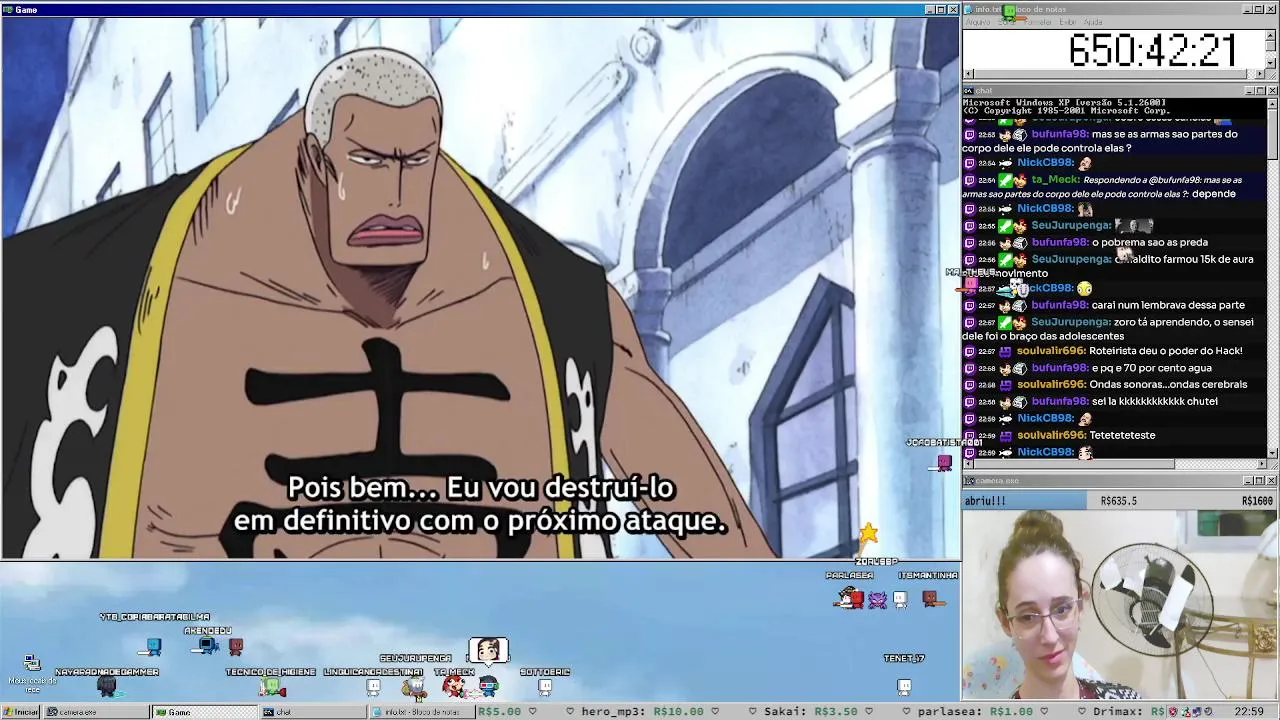Click the chat horizontal scrollbar left arrow
The width and height of the screenshot is (1280, 720).
[968, 464]
